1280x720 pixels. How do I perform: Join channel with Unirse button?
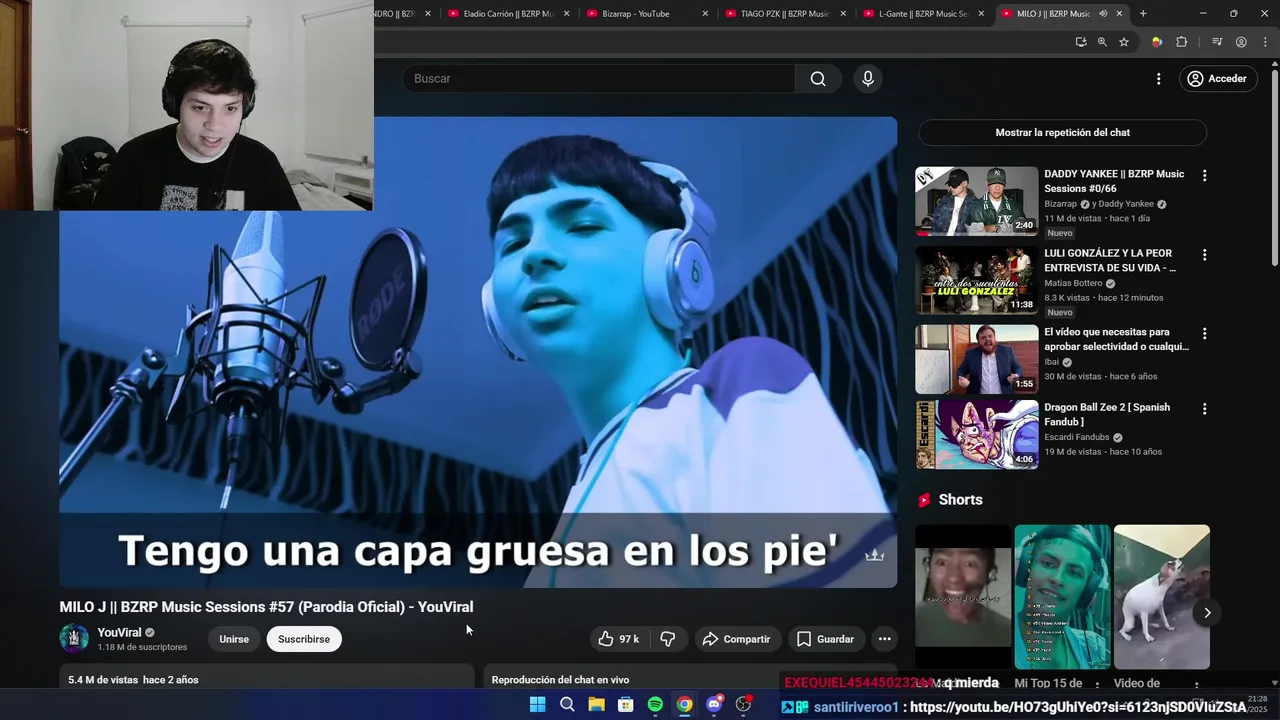pyautogui.click(x=234, y=639)
